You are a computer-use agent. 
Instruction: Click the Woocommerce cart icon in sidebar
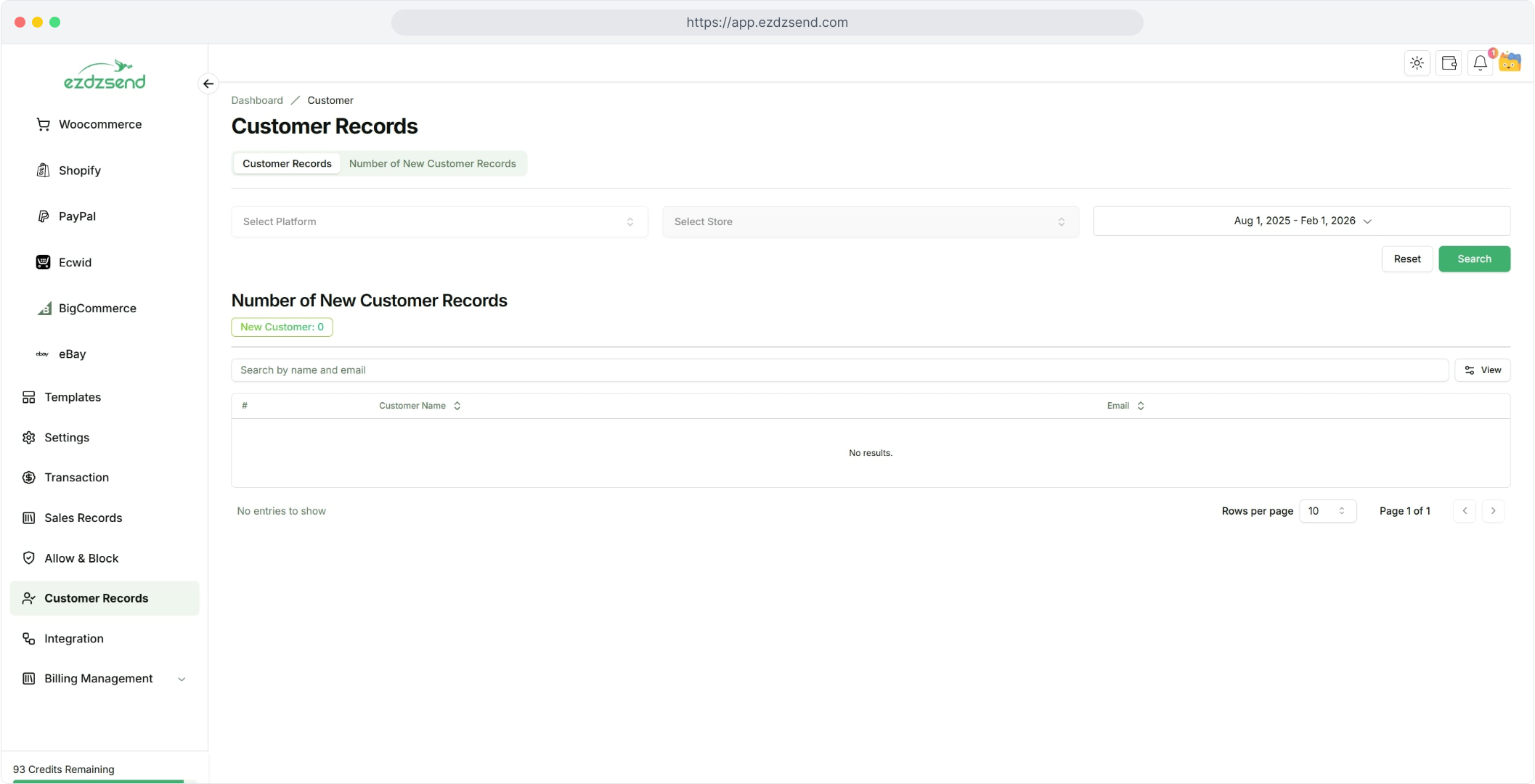click(x=43, y=124)
